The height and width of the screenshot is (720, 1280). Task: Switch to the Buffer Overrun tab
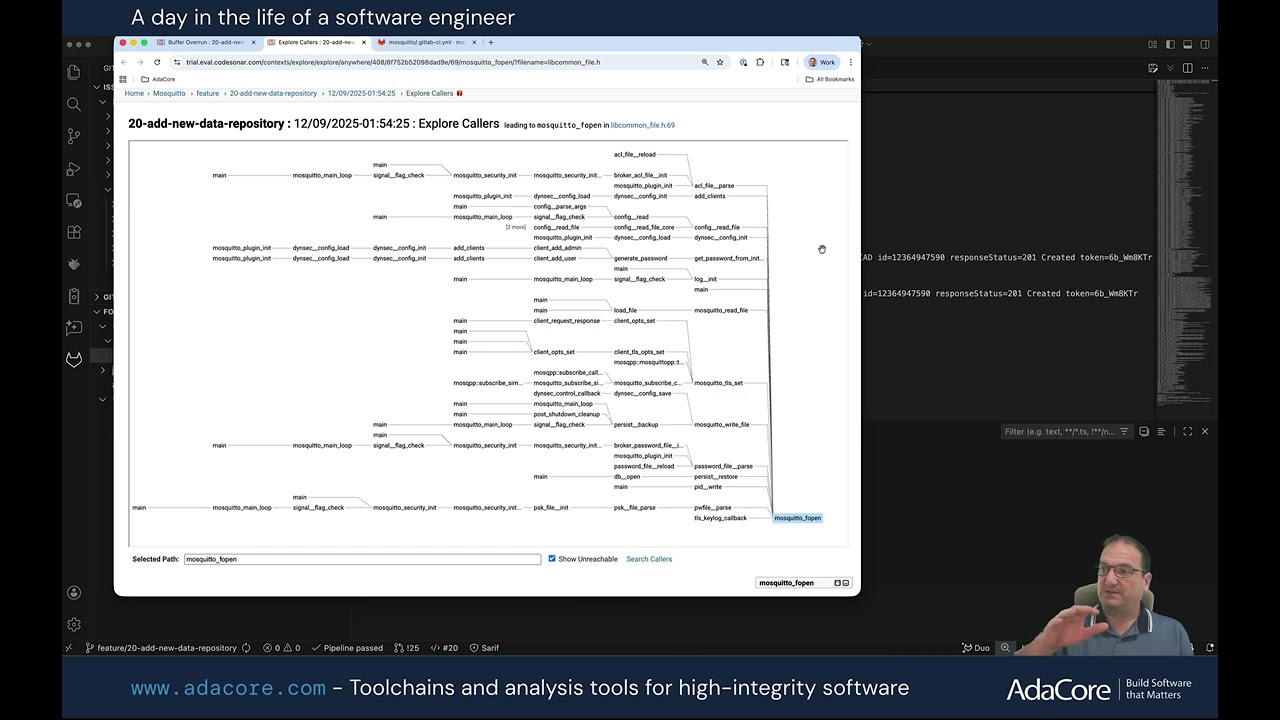[x=205, y=42]
